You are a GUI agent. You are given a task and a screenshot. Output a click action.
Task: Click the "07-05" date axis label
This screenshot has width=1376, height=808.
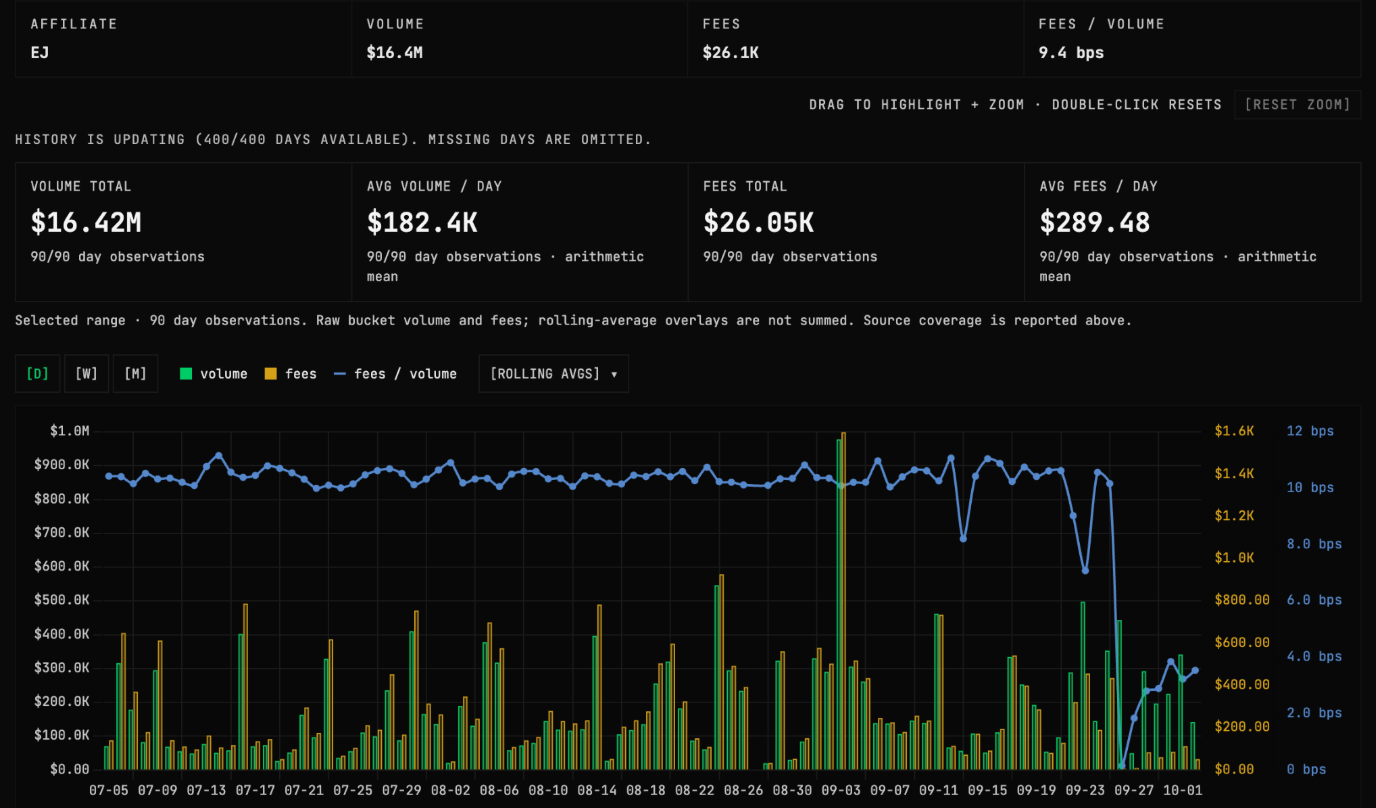(108, 790)
